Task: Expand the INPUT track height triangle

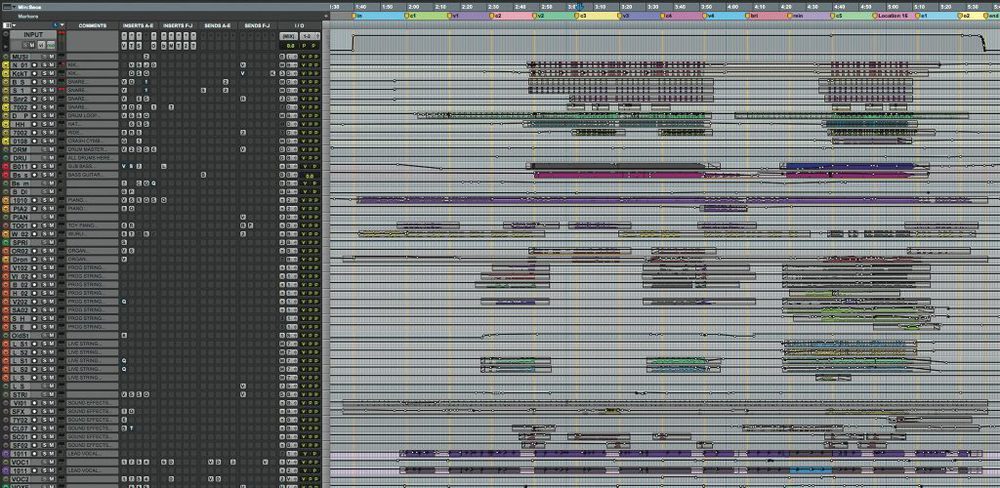Action: coord(6,47)
